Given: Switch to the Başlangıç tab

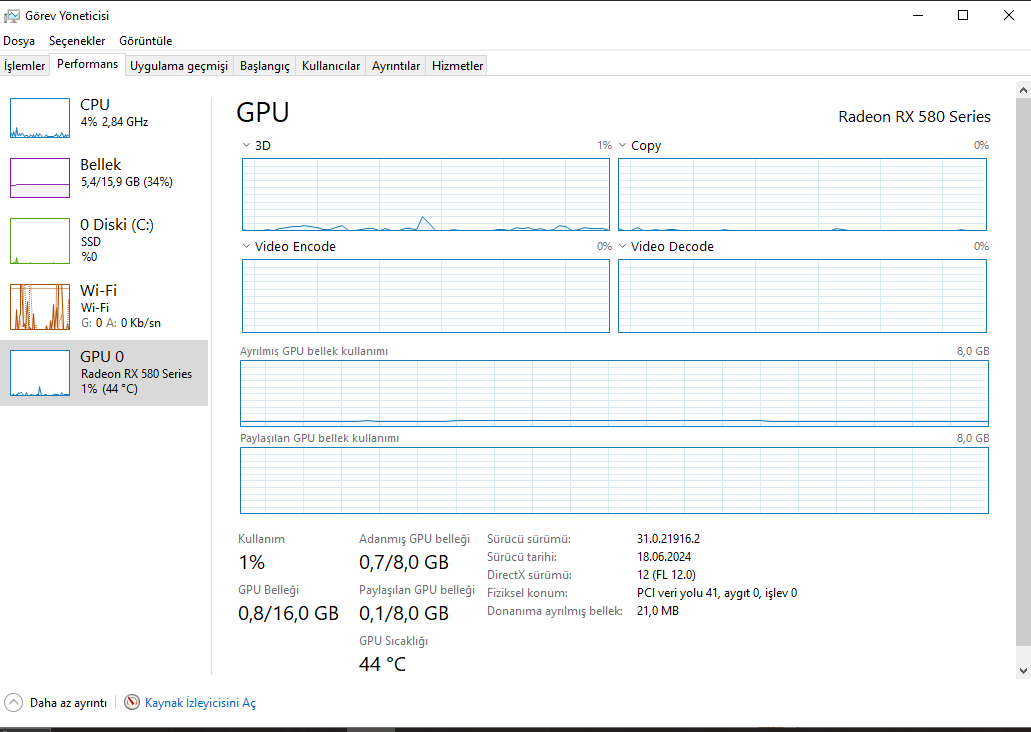Looking at the screenshot, I should click(x=265, y=66).
